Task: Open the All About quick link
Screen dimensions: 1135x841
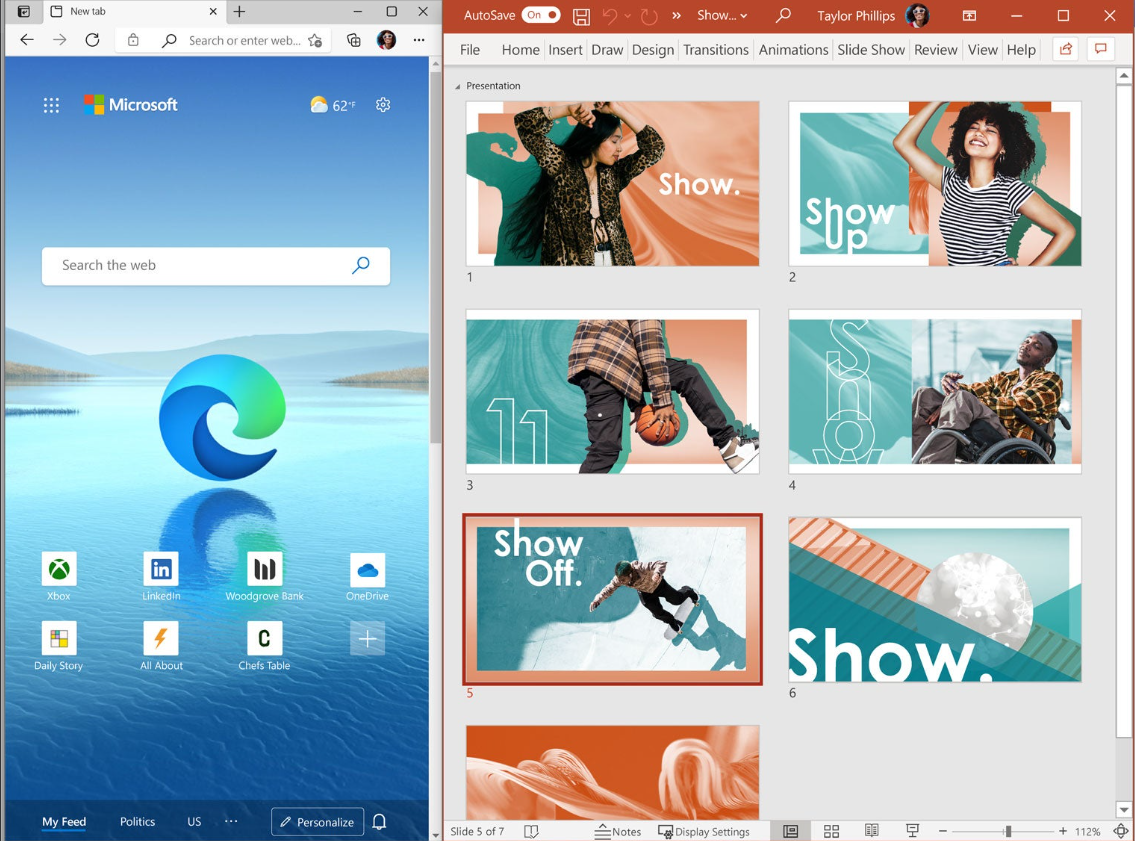Action: tap(161, 646)
